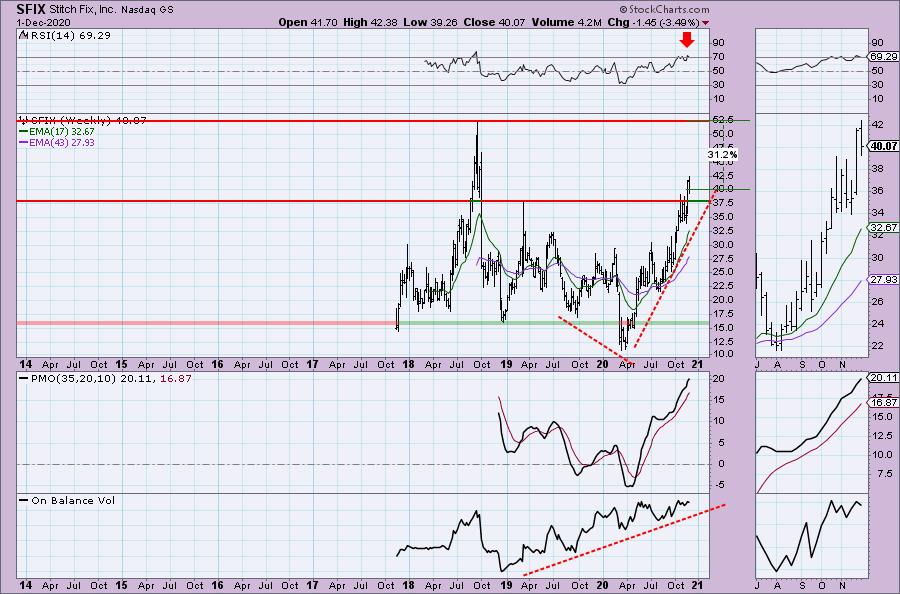900x594 pixels.
Task: Click the 1-Dec-2020 chart date
Action: (44, 23)
